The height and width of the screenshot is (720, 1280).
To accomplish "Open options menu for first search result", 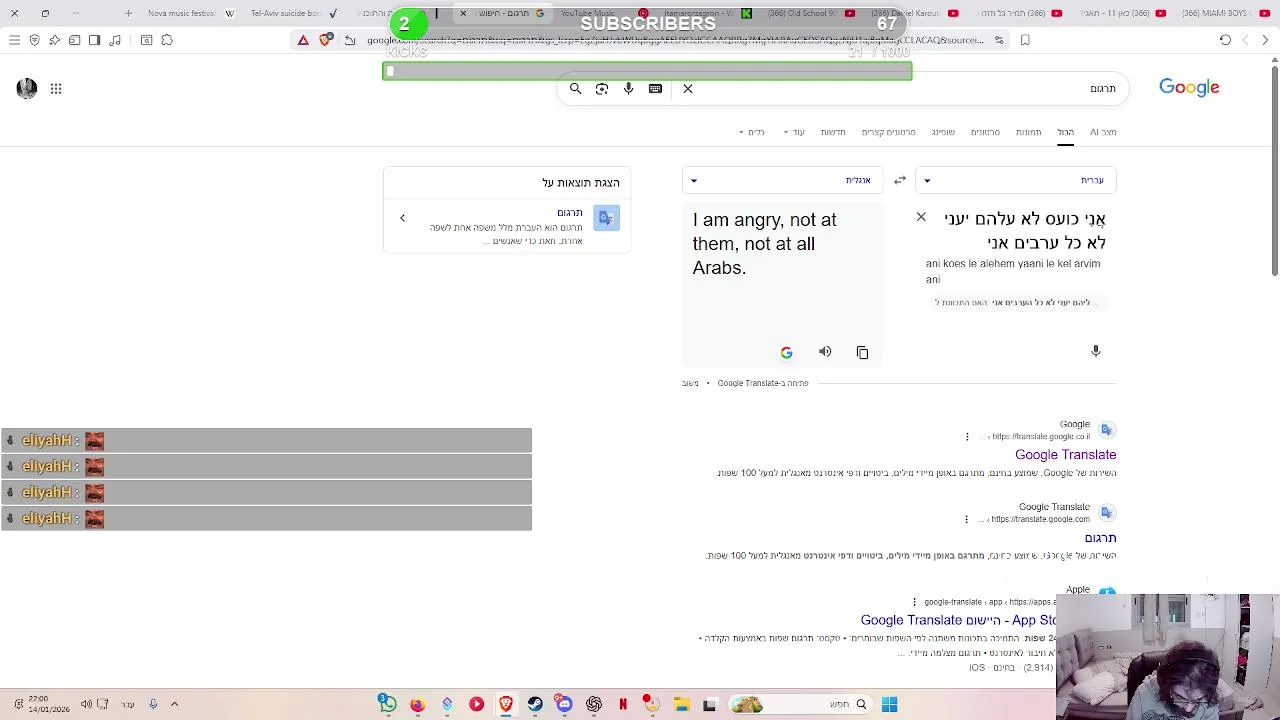I will point(967,436).
